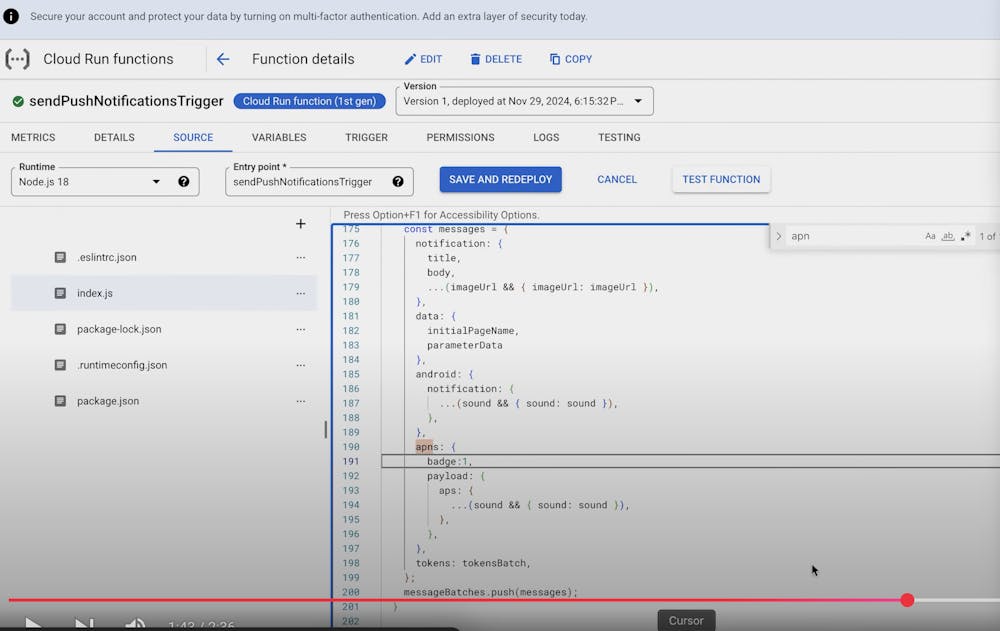This screenshot has height=631, width=1000.
Task: Click the video play button
Action: tap(33, 623)
